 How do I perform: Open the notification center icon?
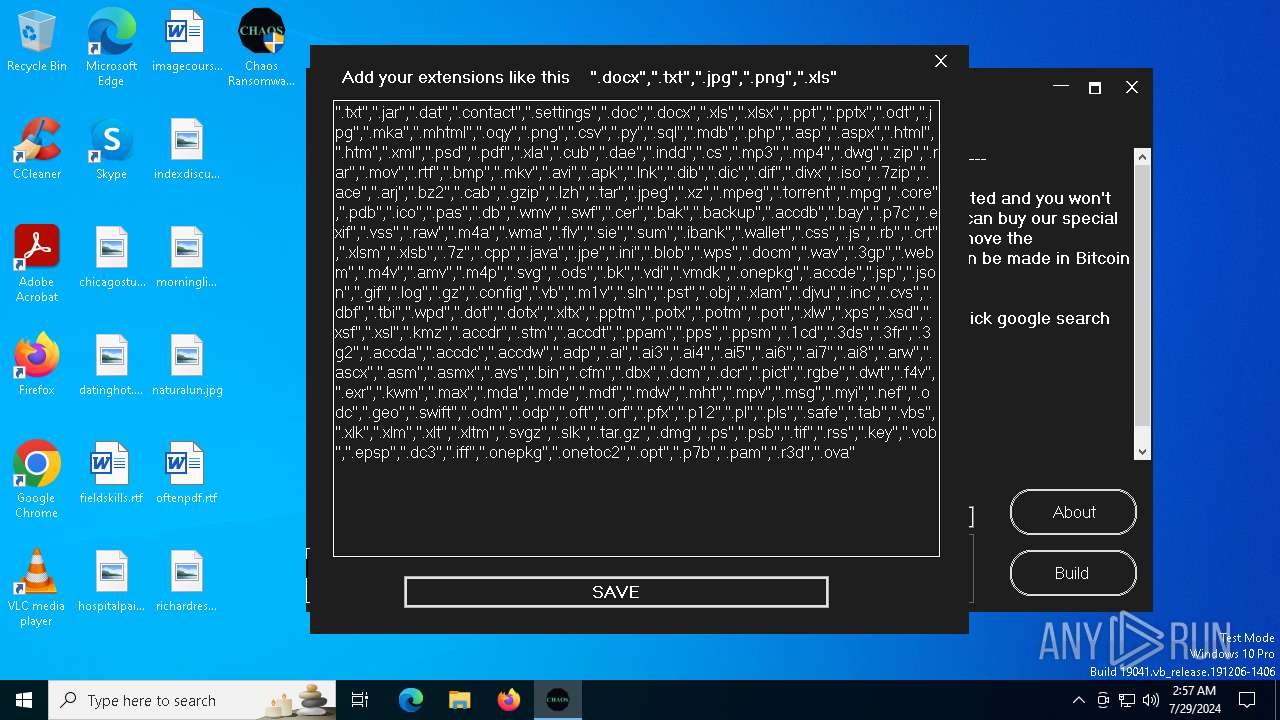point(1247,700)
